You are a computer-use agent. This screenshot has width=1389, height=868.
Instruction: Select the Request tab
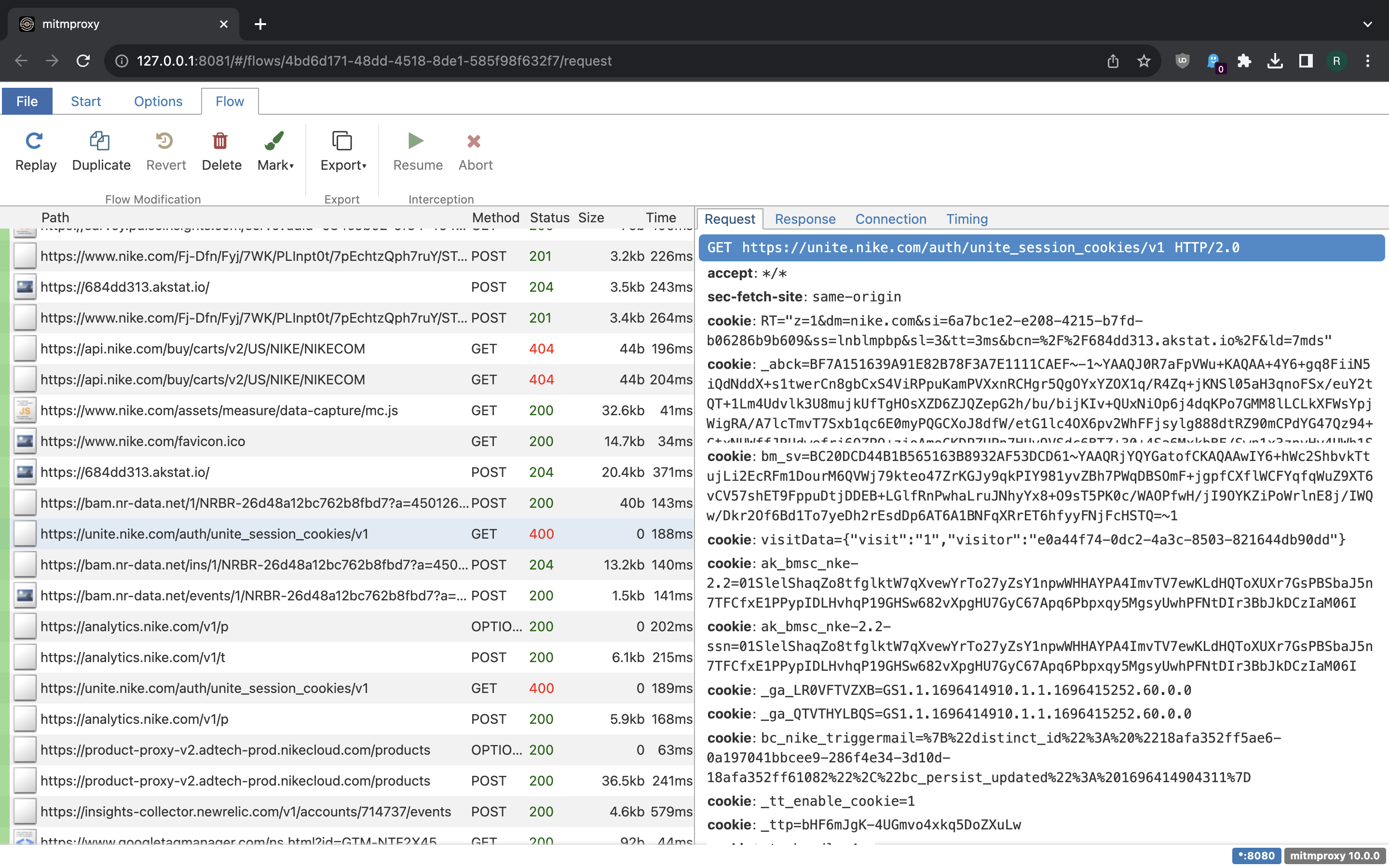pos(730,219)
